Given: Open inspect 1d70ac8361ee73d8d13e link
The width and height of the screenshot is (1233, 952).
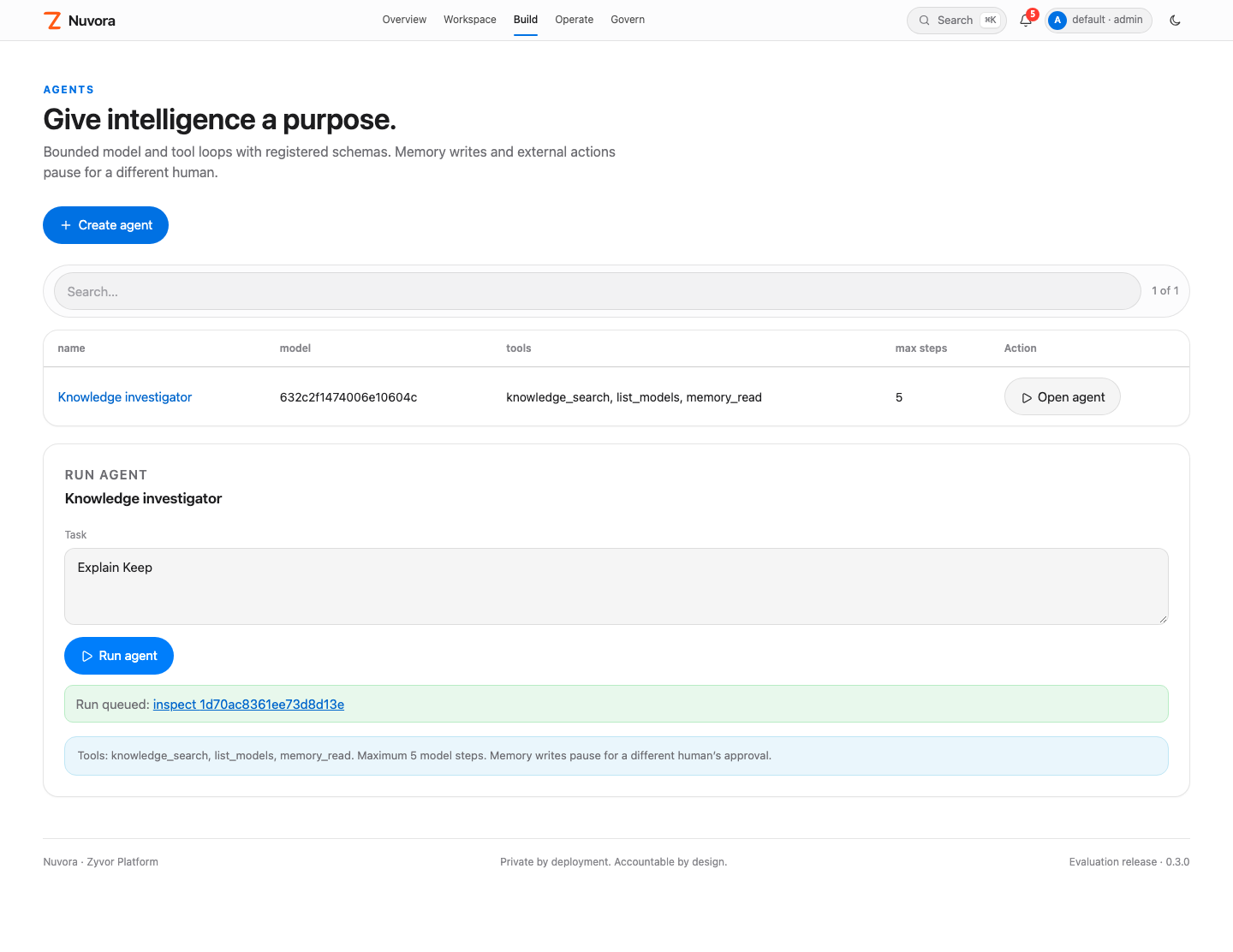Looking at the screenshot, I should pos(249,705).
